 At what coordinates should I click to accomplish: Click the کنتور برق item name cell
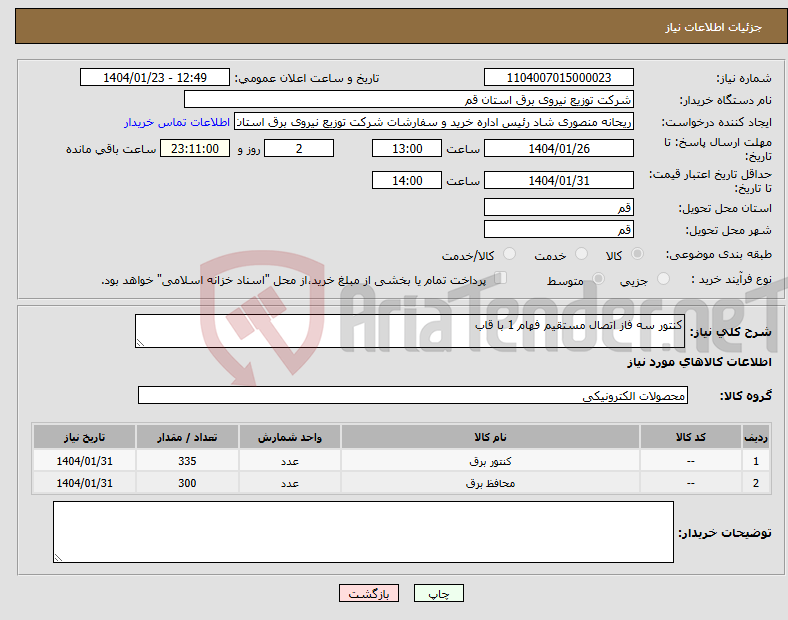click(490, 461)
